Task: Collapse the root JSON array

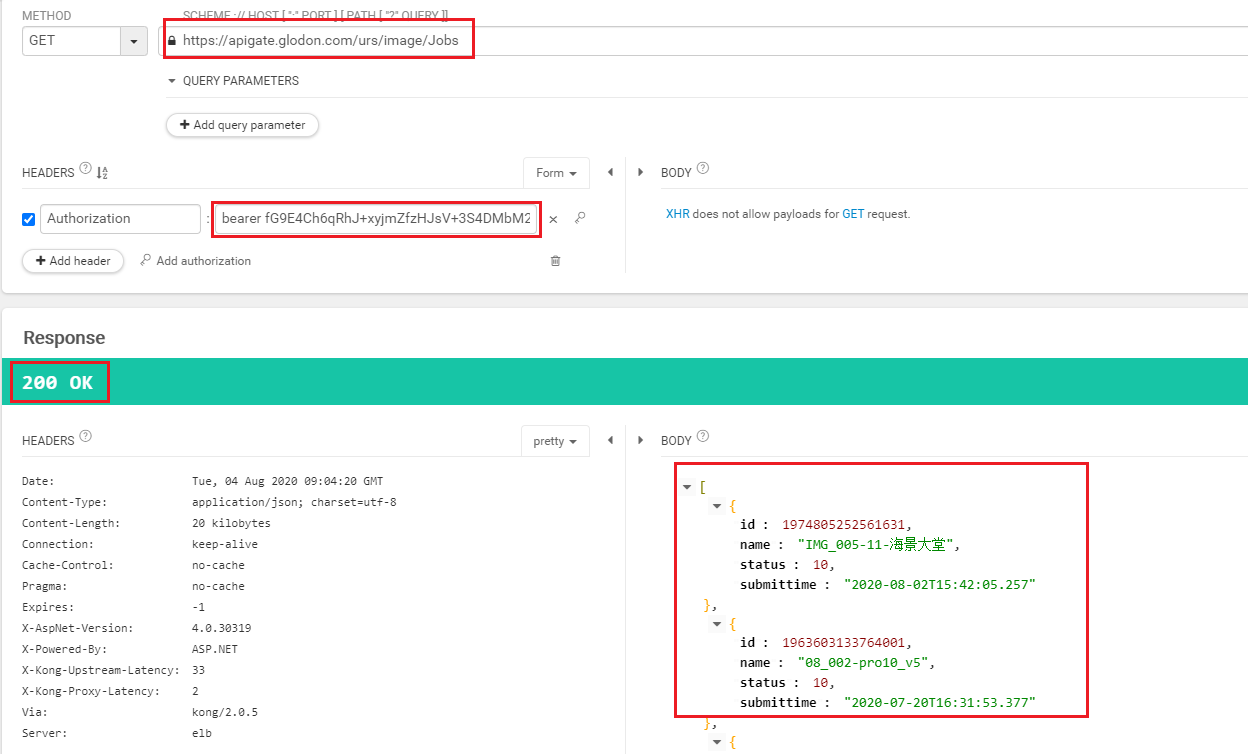Action: point(687,487)
